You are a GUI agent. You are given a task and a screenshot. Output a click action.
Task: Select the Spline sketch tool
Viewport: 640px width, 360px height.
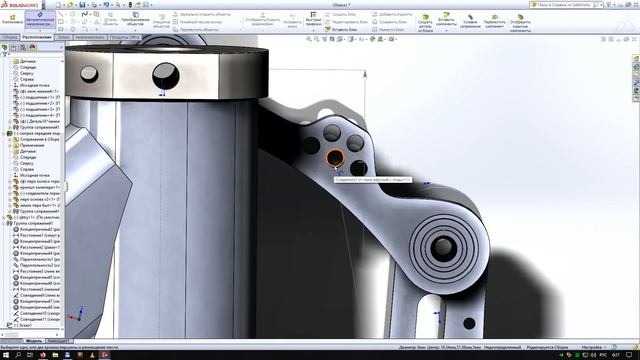coord(84,14)
